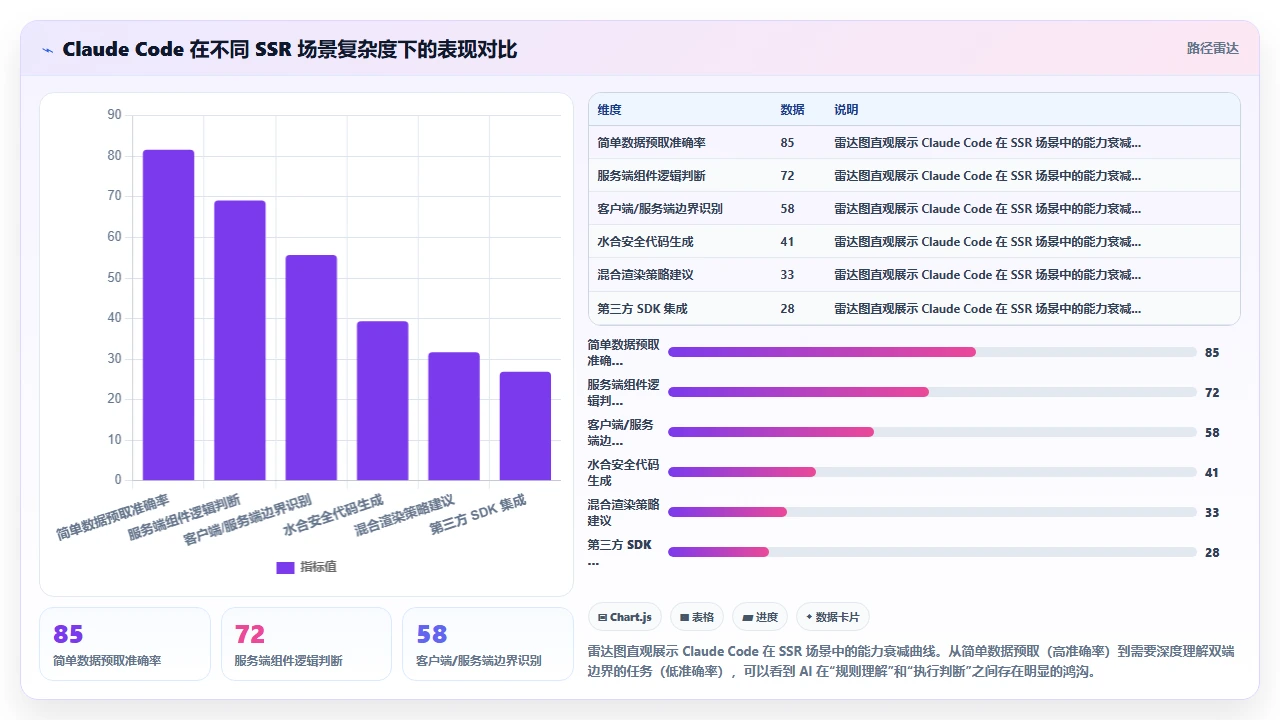
Task: Click the progress bar valued 41
Action: [x=932, y=472]
